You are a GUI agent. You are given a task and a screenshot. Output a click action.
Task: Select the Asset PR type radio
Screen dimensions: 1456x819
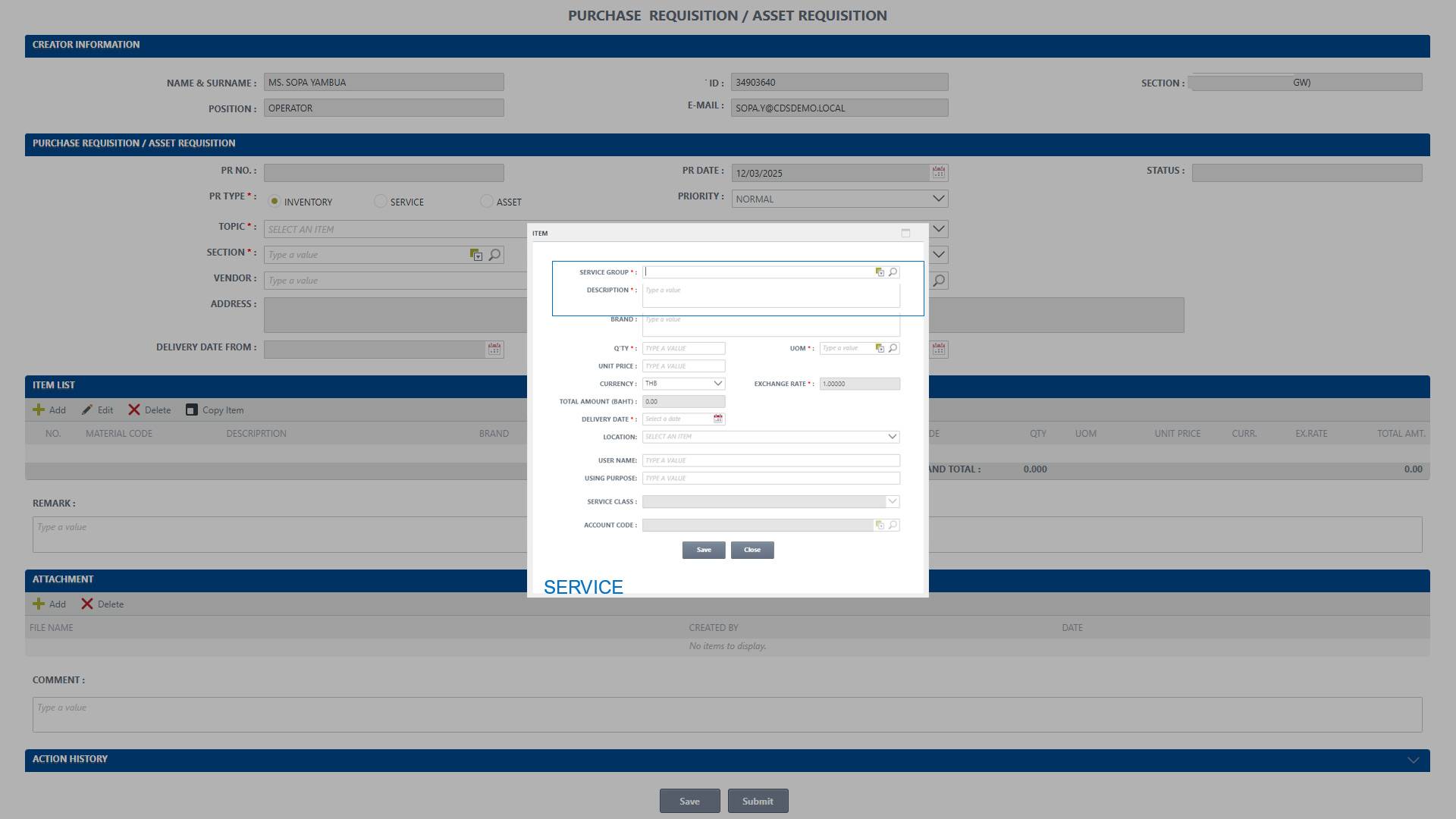pos(487,201)
